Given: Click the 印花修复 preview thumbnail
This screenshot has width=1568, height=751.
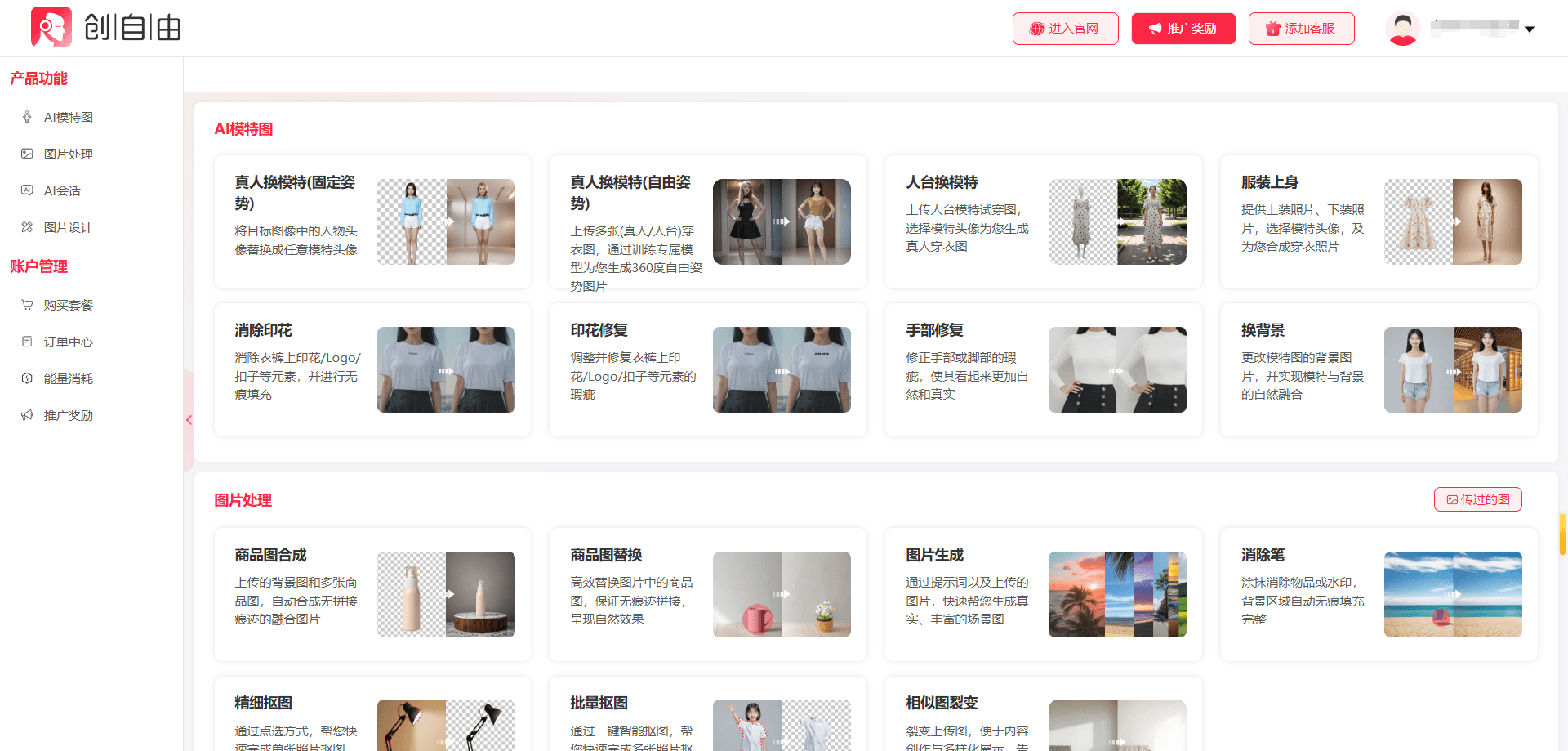Looking at the screenshot, I should (782, 369).
